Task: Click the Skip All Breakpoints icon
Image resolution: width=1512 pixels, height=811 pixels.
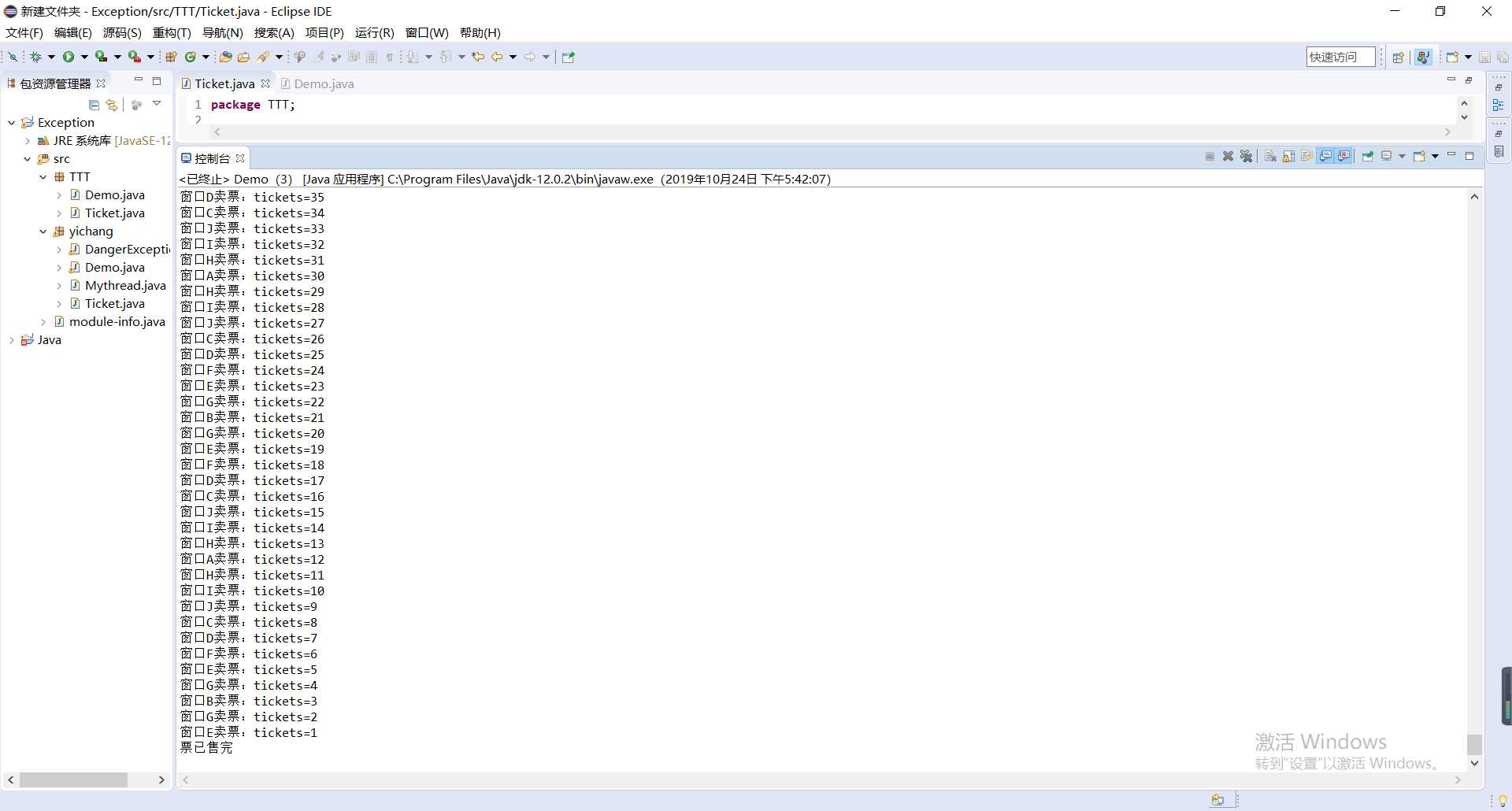Action: point(13,57)
